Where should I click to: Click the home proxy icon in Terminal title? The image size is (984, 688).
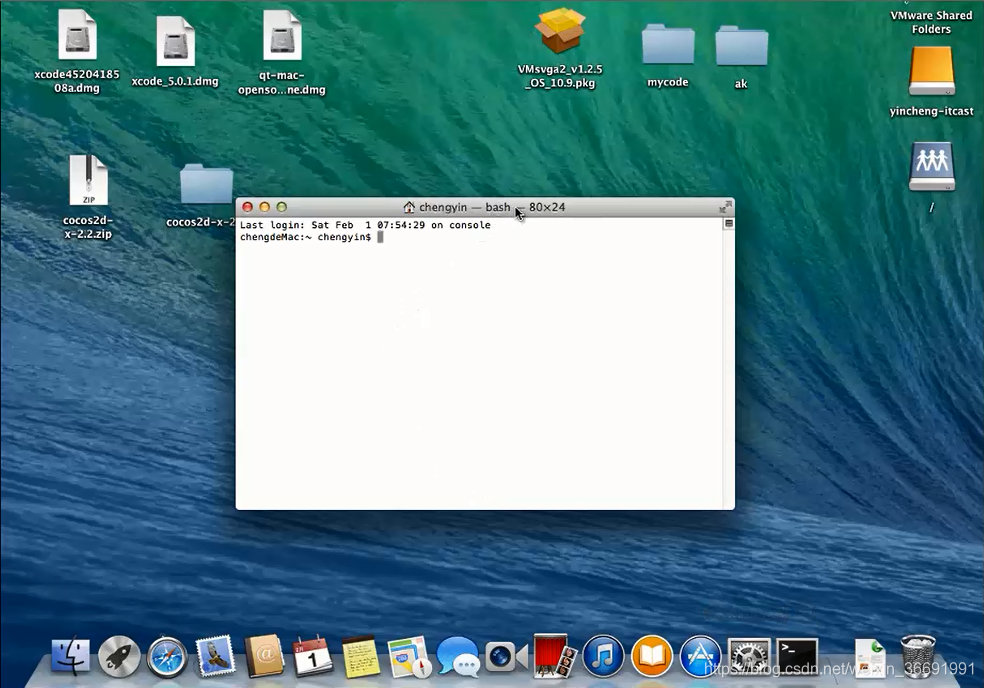409,207
